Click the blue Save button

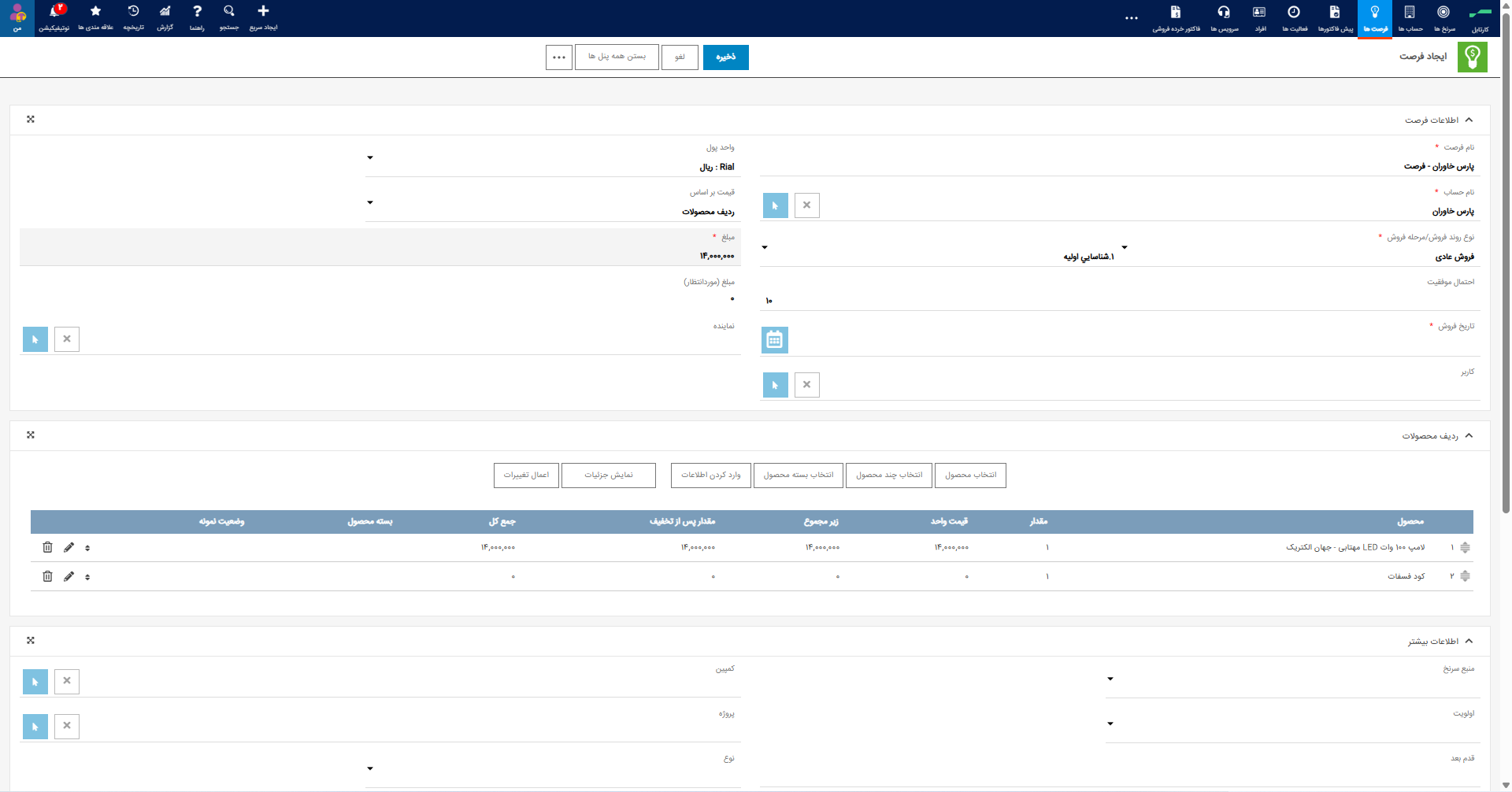pyautogui.click(x=726, y=57)
